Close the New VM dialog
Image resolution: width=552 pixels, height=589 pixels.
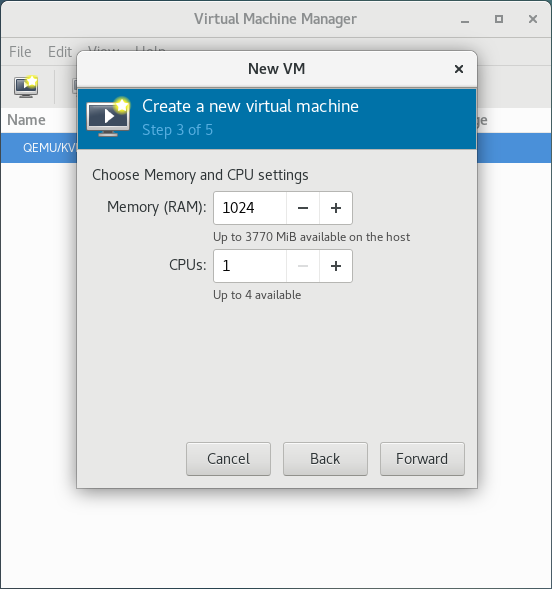pyautogui.click(x=458, y=69)
